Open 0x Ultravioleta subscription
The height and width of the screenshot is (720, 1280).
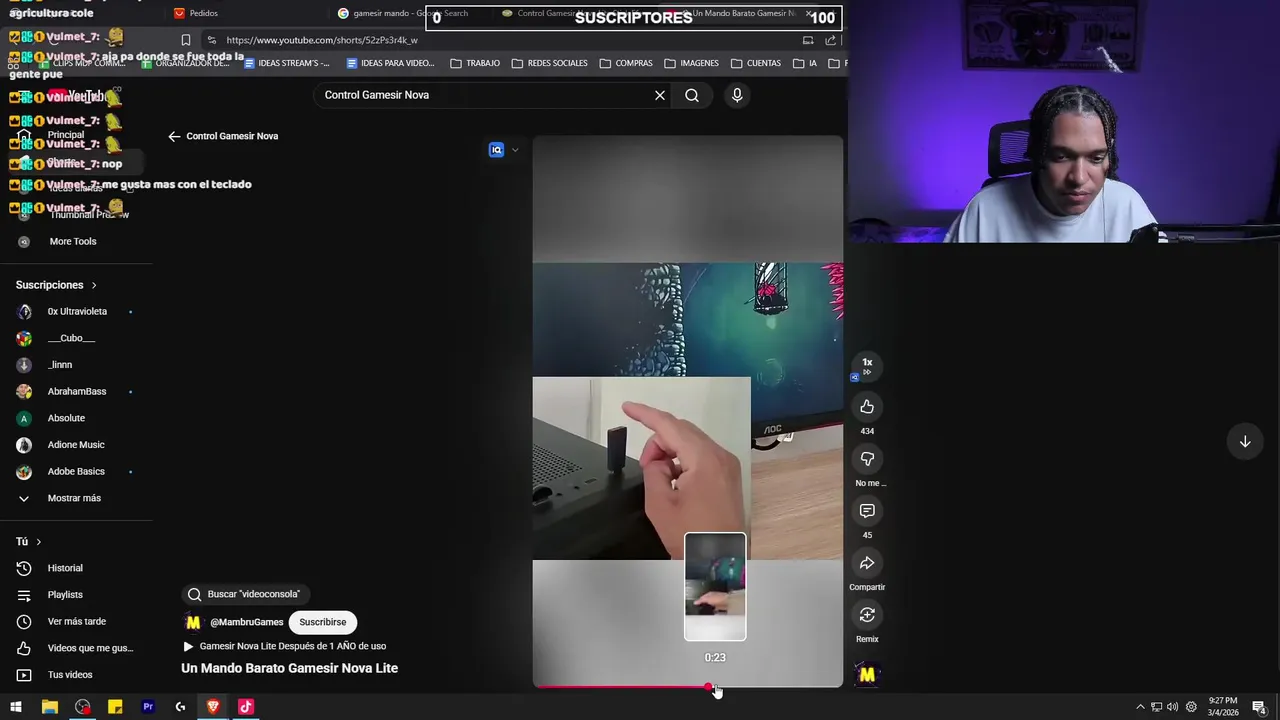click(76, 311)
